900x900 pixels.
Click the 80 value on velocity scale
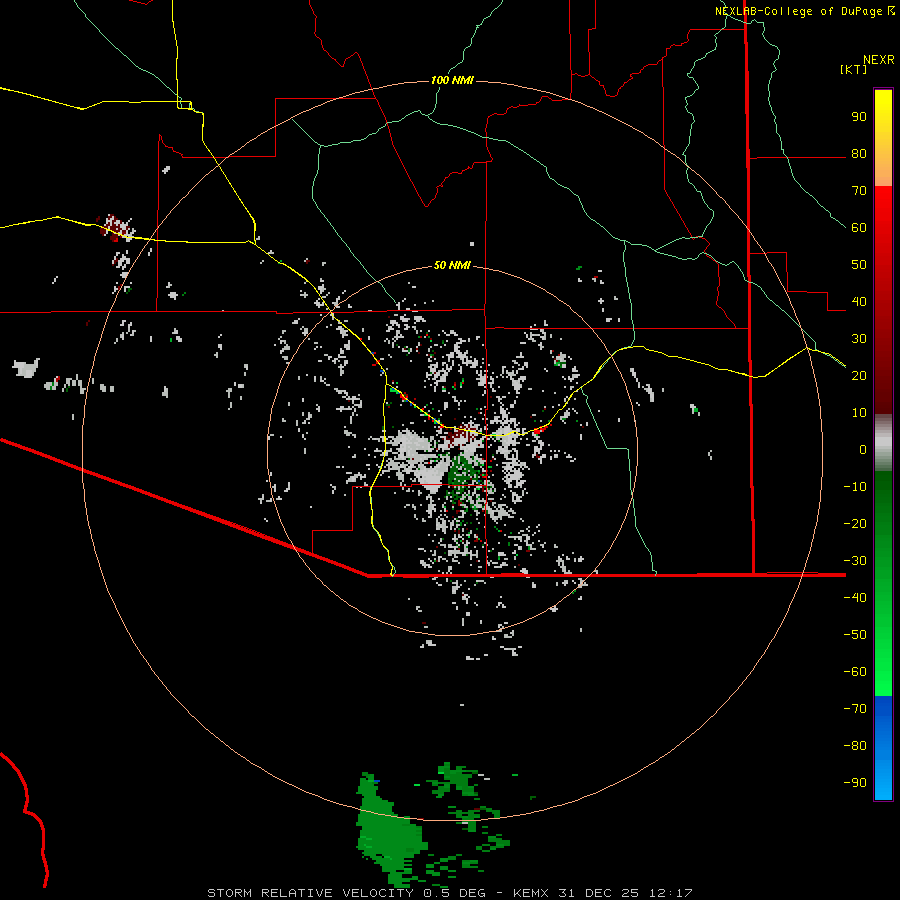point(859,154)
